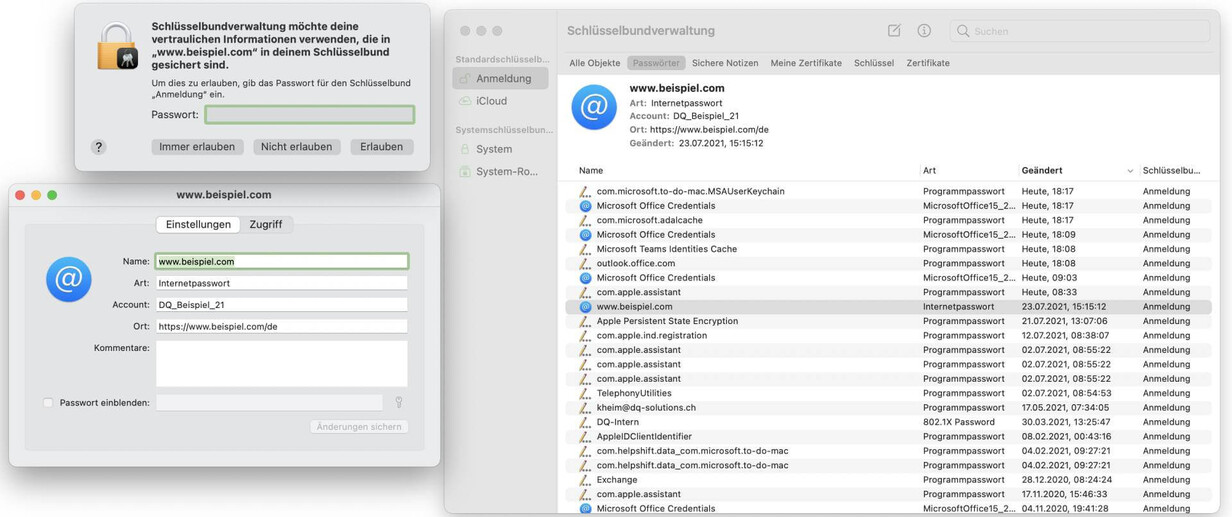Screen dimensions: 1232x517
Task: Open the Meine Zertifikate tab
Action: [806, 63]
